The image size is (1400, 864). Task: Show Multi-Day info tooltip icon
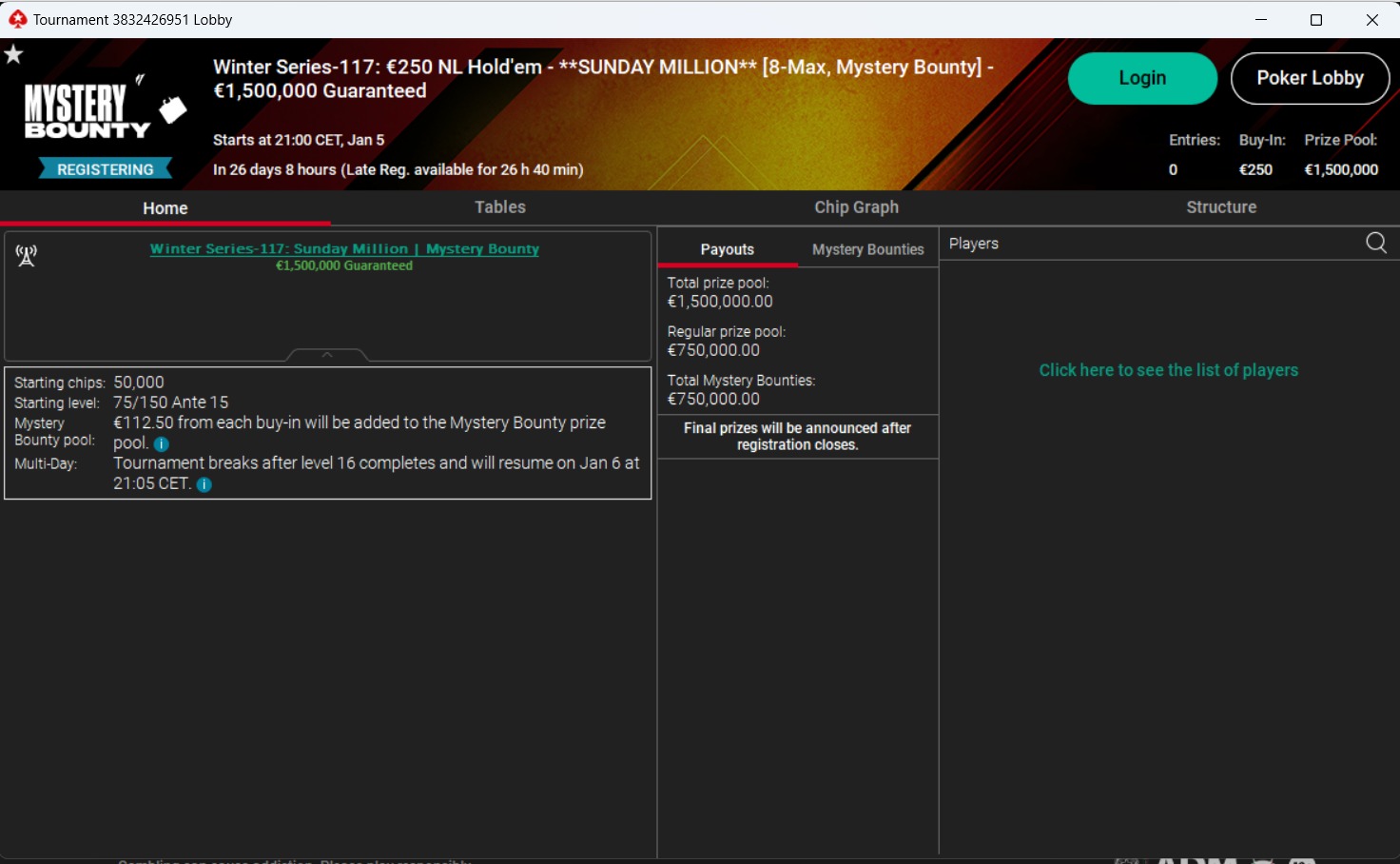pyautogui.click(x=204, y=484)
